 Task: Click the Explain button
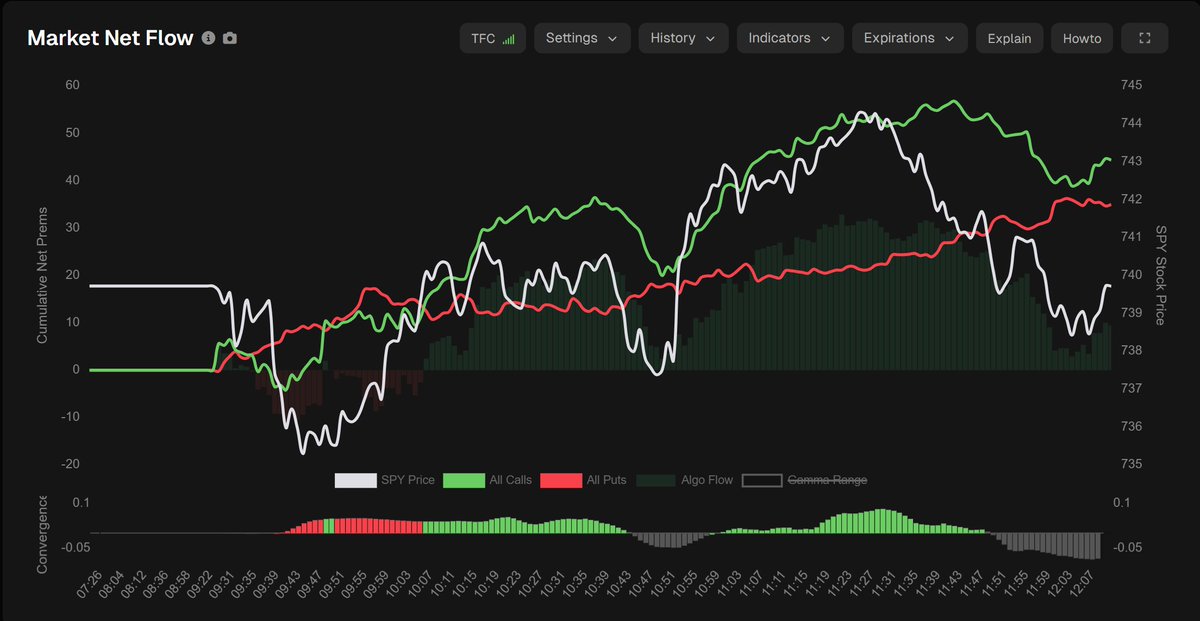click(1010, 38)
